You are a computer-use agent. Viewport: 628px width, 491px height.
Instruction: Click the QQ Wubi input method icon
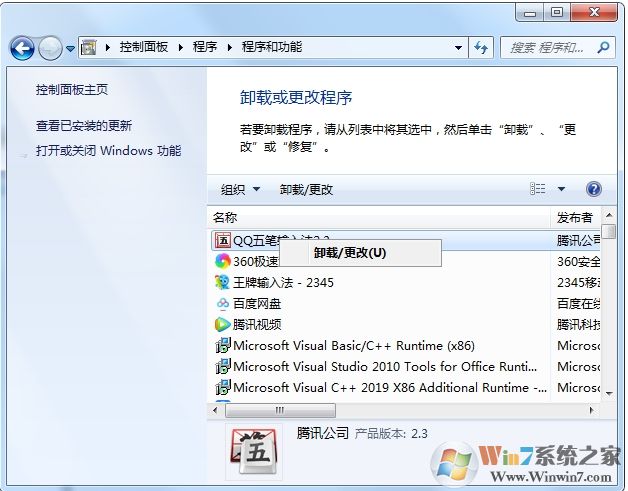(223, 240)
